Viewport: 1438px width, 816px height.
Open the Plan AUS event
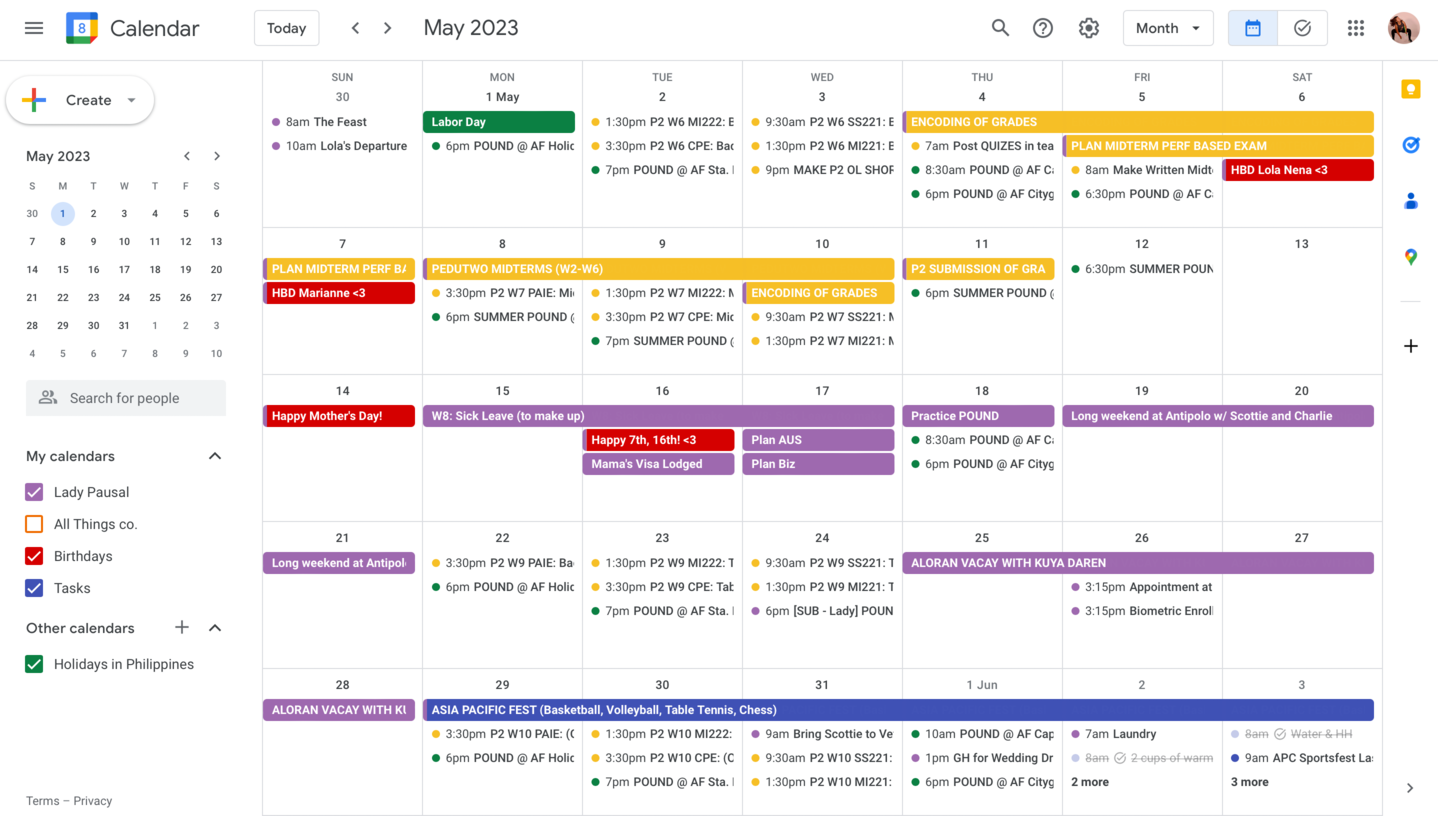click(818, 440)
